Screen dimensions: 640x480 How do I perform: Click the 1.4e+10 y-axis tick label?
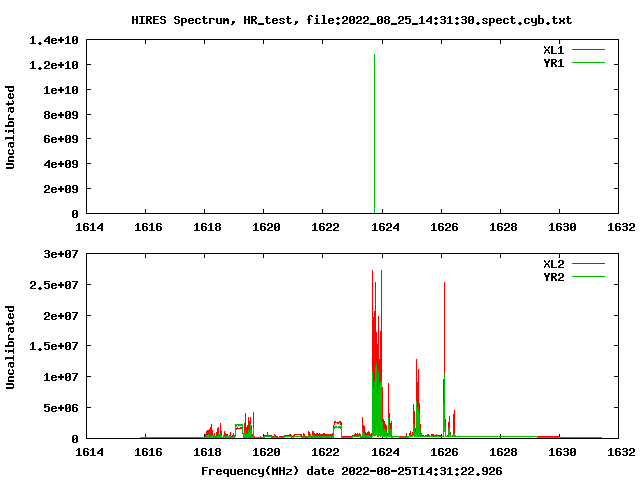click(x=54, y=40)
